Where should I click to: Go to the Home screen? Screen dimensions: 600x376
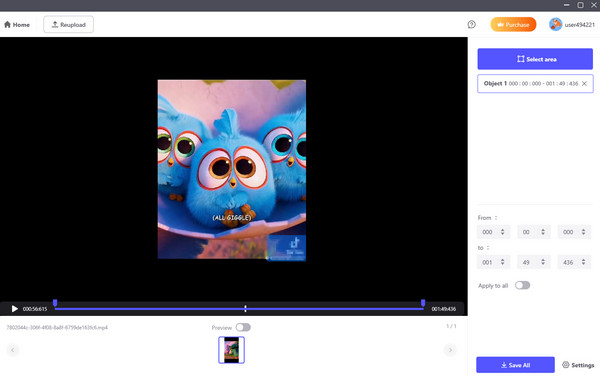17,25
